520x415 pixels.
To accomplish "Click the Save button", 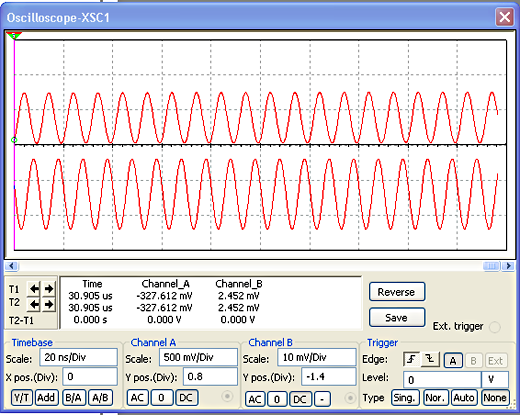I will point(397,318).
